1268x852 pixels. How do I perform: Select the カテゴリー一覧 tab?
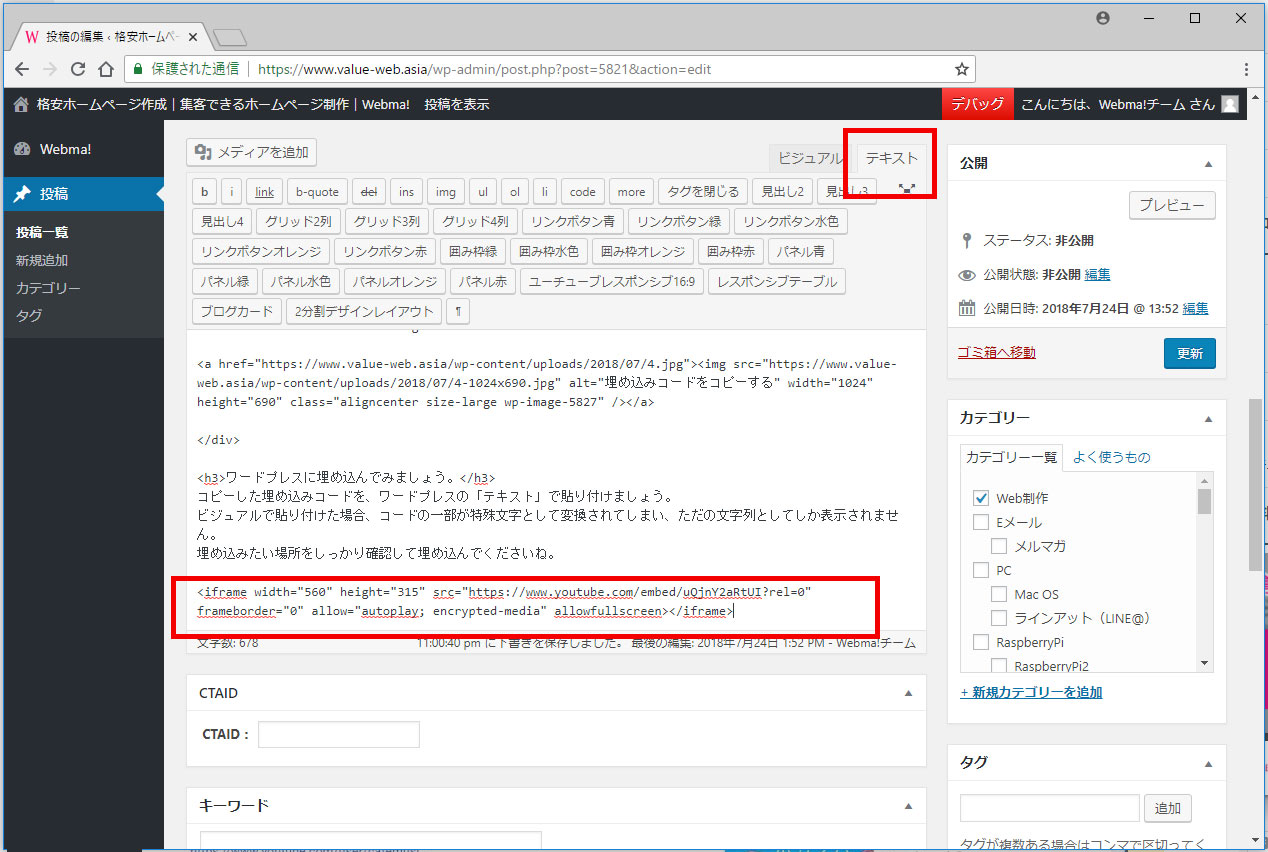(x=1011, y=457)
